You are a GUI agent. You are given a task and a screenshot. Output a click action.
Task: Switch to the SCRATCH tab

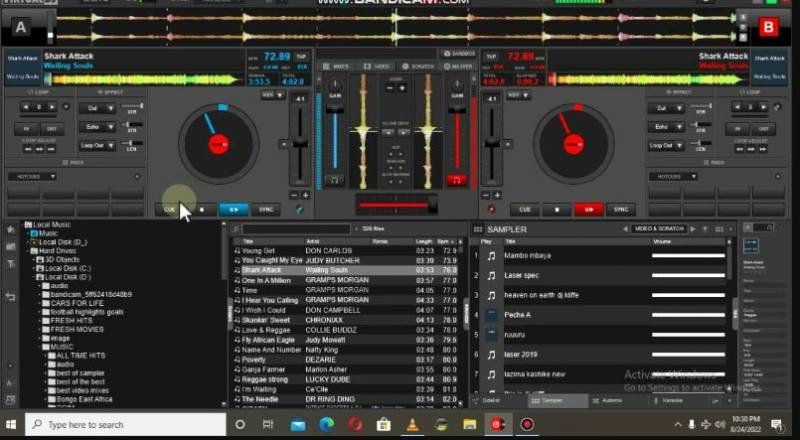[418, 66]
